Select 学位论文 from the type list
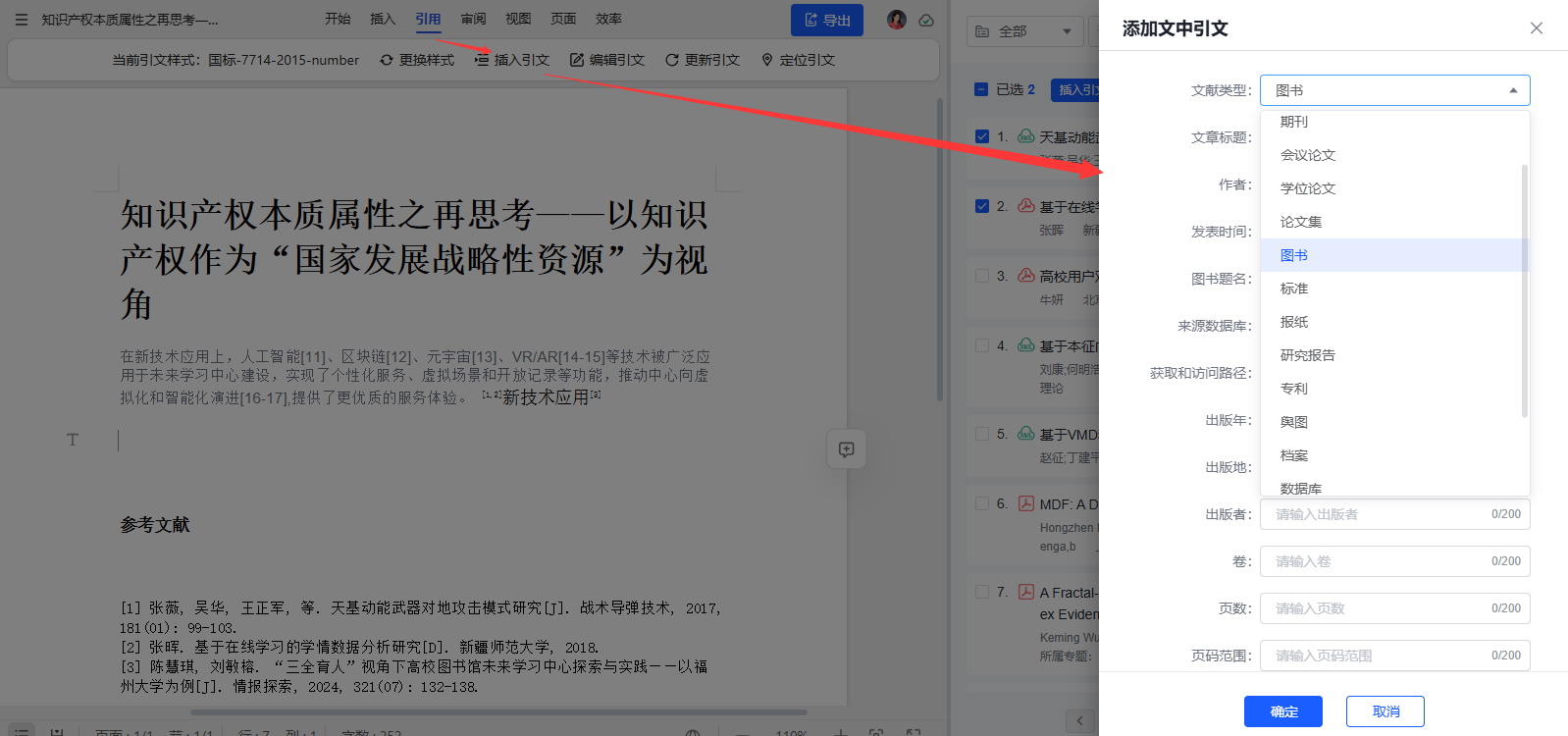The height and width of the screenshot is (736, 1568). [1308, 188]
